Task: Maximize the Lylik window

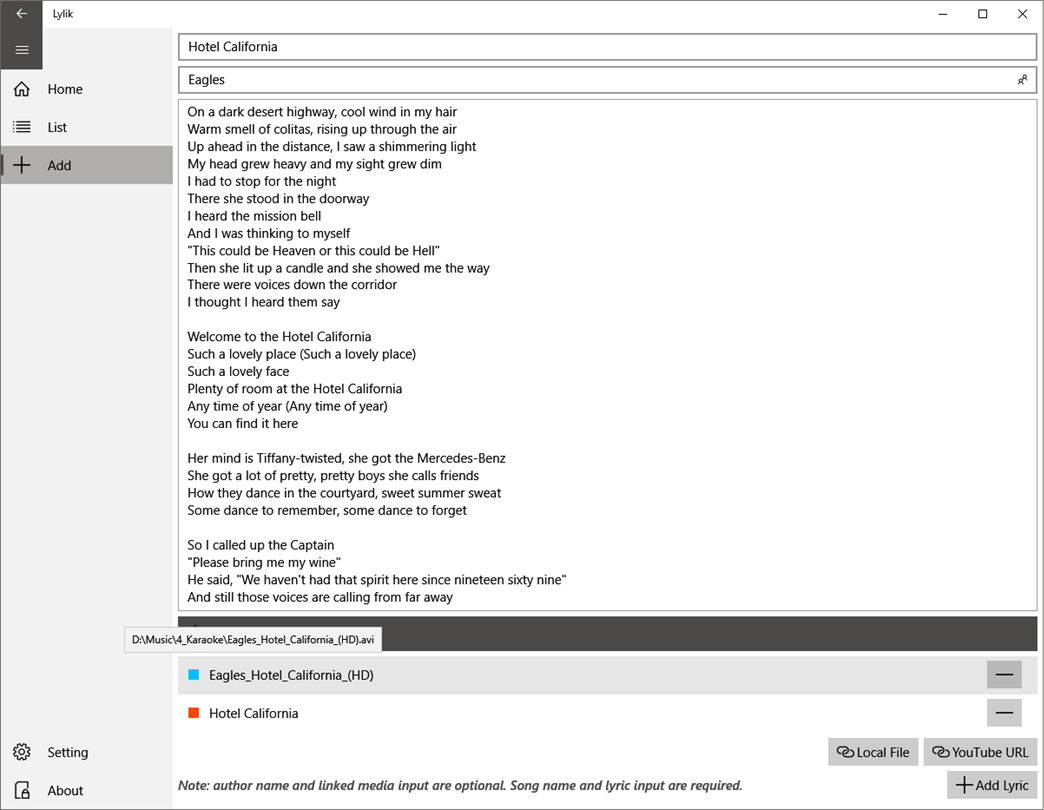Action: 983,14
